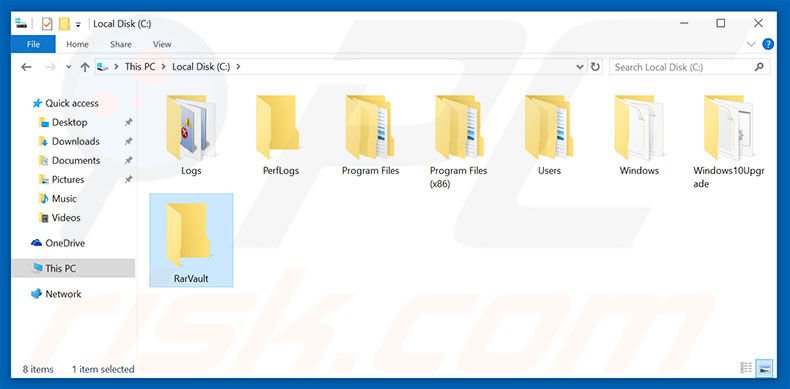Viewport: 790px width, 389px height.
Task: Click the "Users" folder name
Action: [x=549, y=170]
